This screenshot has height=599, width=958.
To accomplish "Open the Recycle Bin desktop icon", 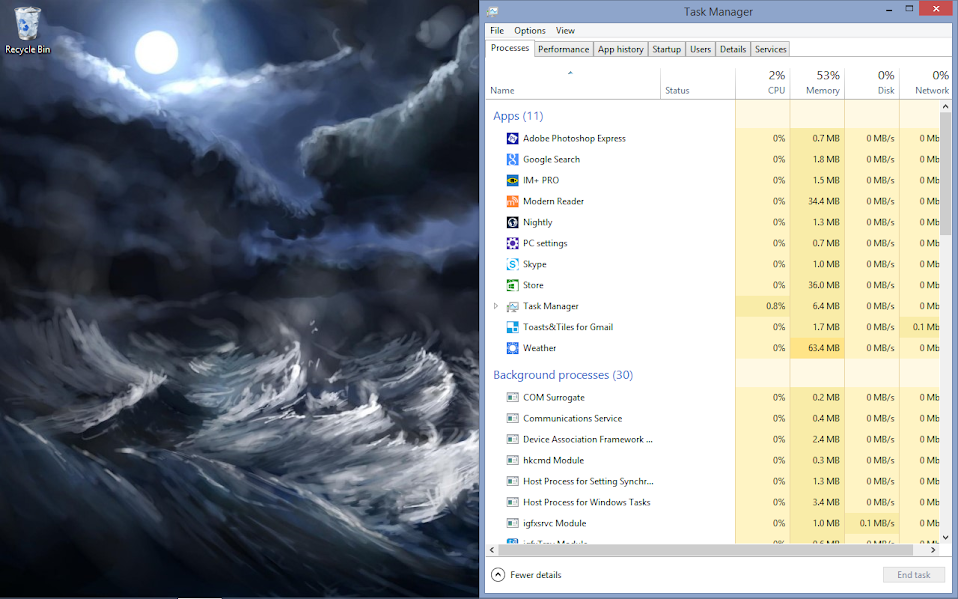I will 27,31.
